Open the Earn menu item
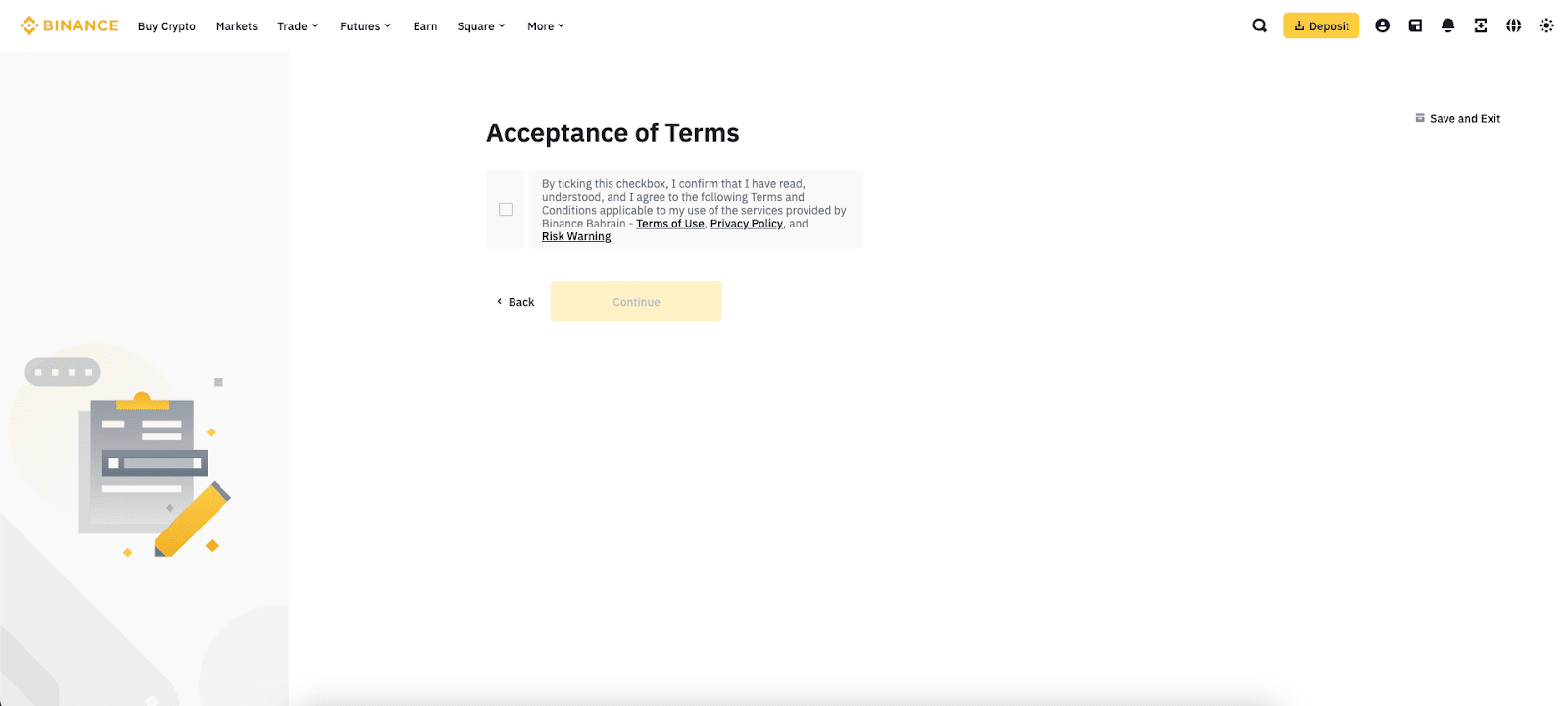The height and width of the screenshot is (706, 1568). click(425, 26)
